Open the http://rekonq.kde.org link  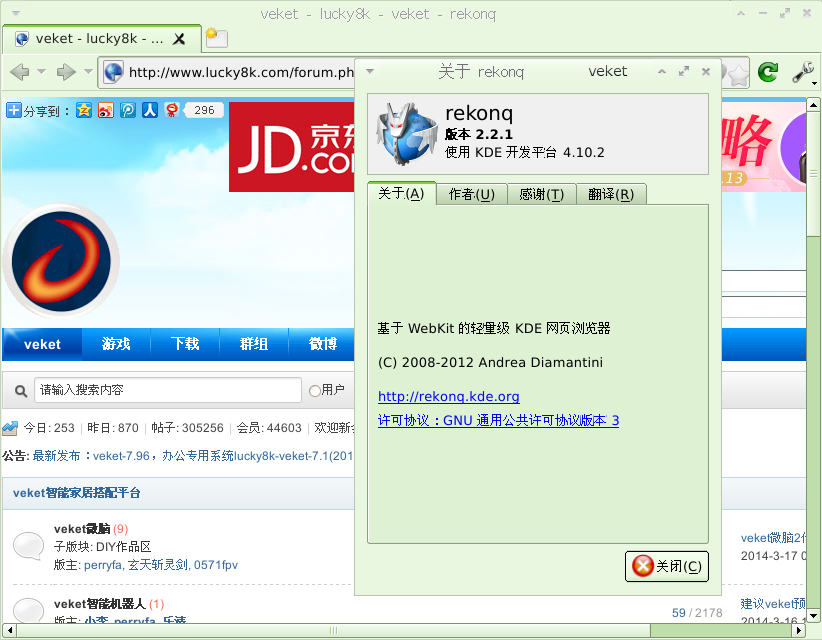point(449,396)
